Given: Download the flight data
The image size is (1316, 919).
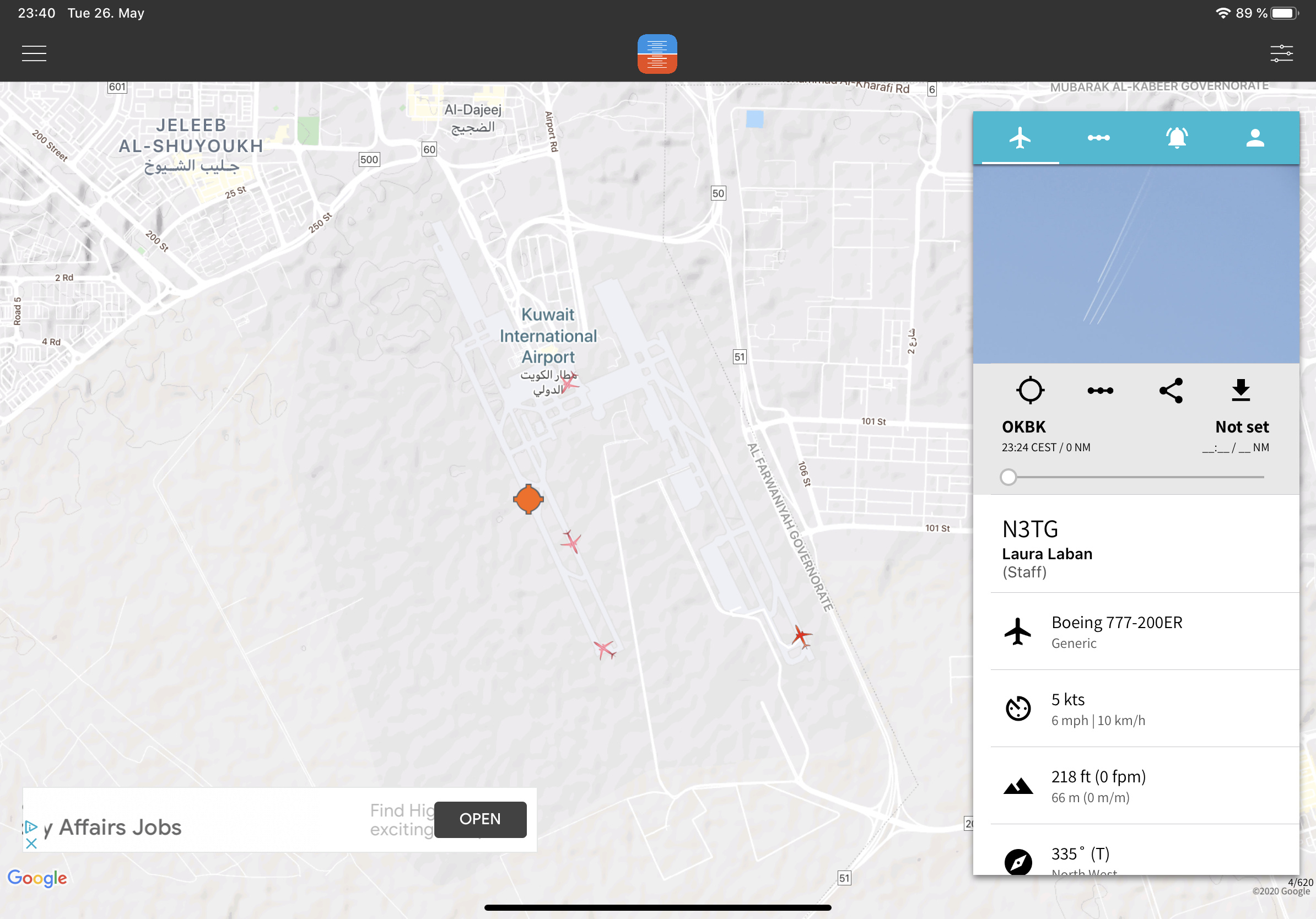Looking at the screenshot, I should (x=1241, y=391).
